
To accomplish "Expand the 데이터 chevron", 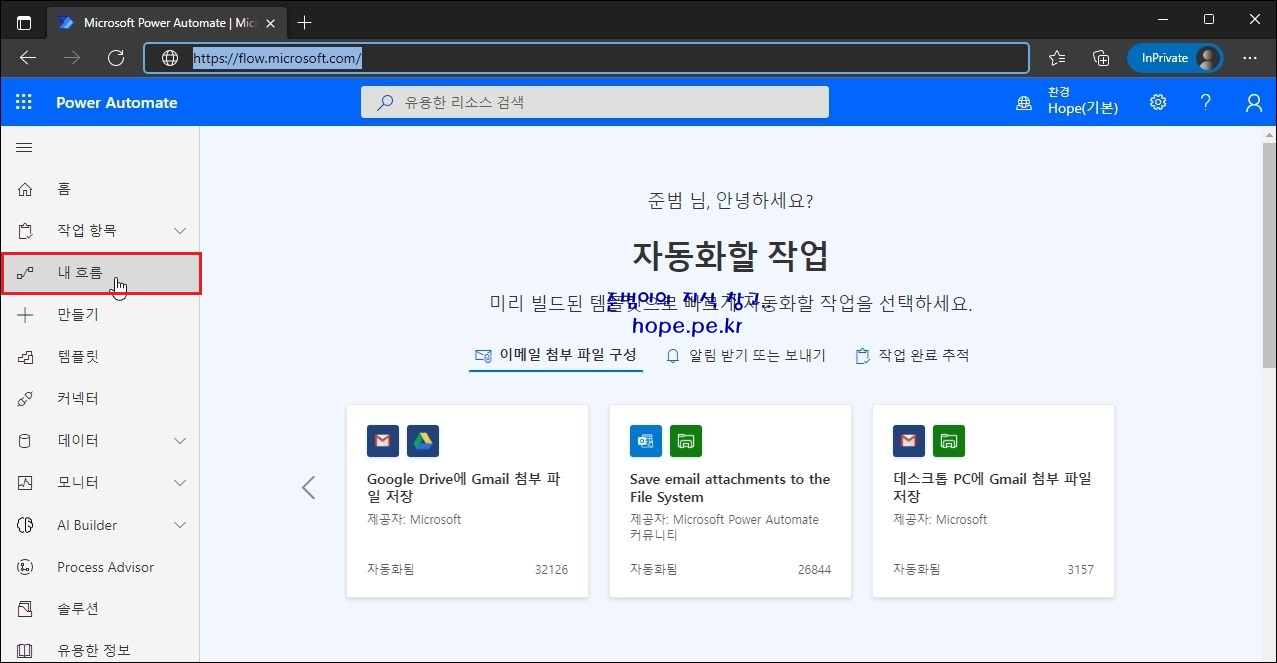I will point(180,441).
